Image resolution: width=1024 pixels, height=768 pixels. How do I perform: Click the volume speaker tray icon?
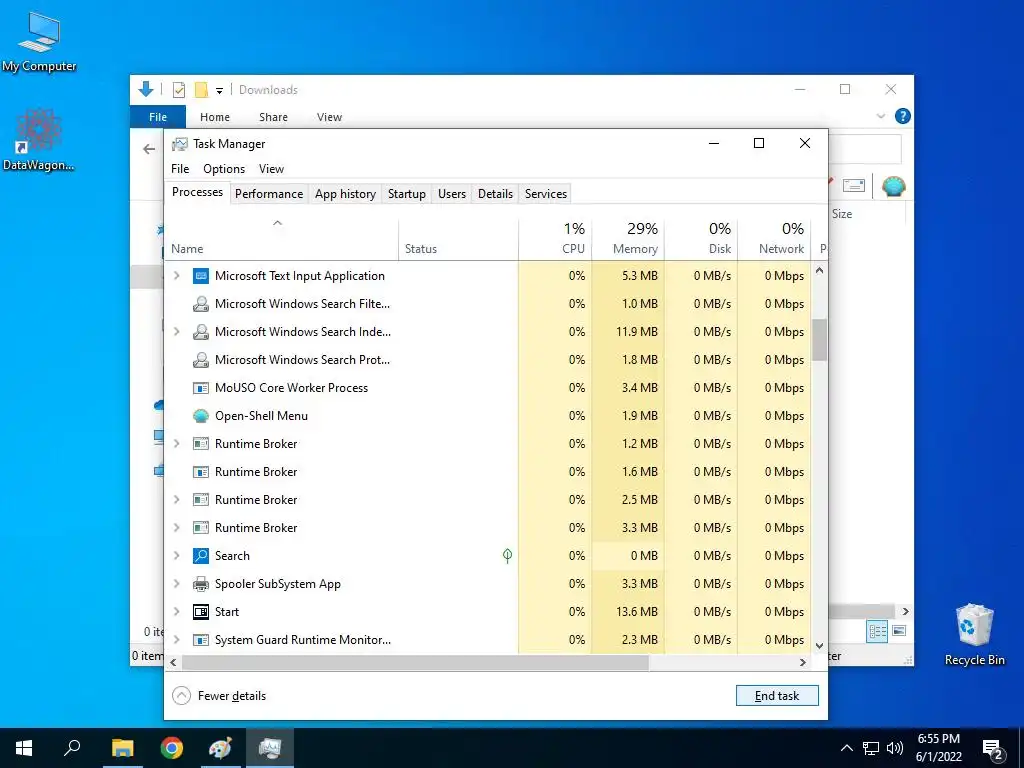pyautogui.click(x=895, y=748)
